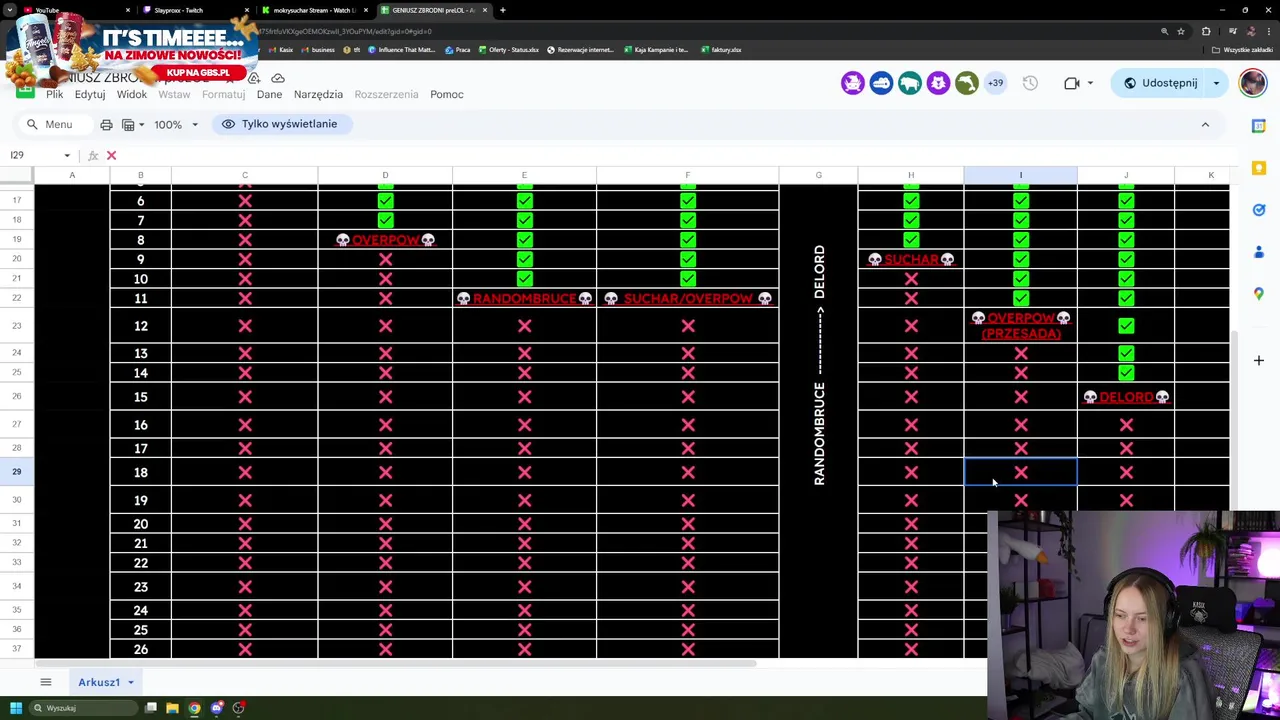The image size is (1280, 720).
Task: Click the cloud document status icon
Action: pyautogui.click(x=278, y=78)
